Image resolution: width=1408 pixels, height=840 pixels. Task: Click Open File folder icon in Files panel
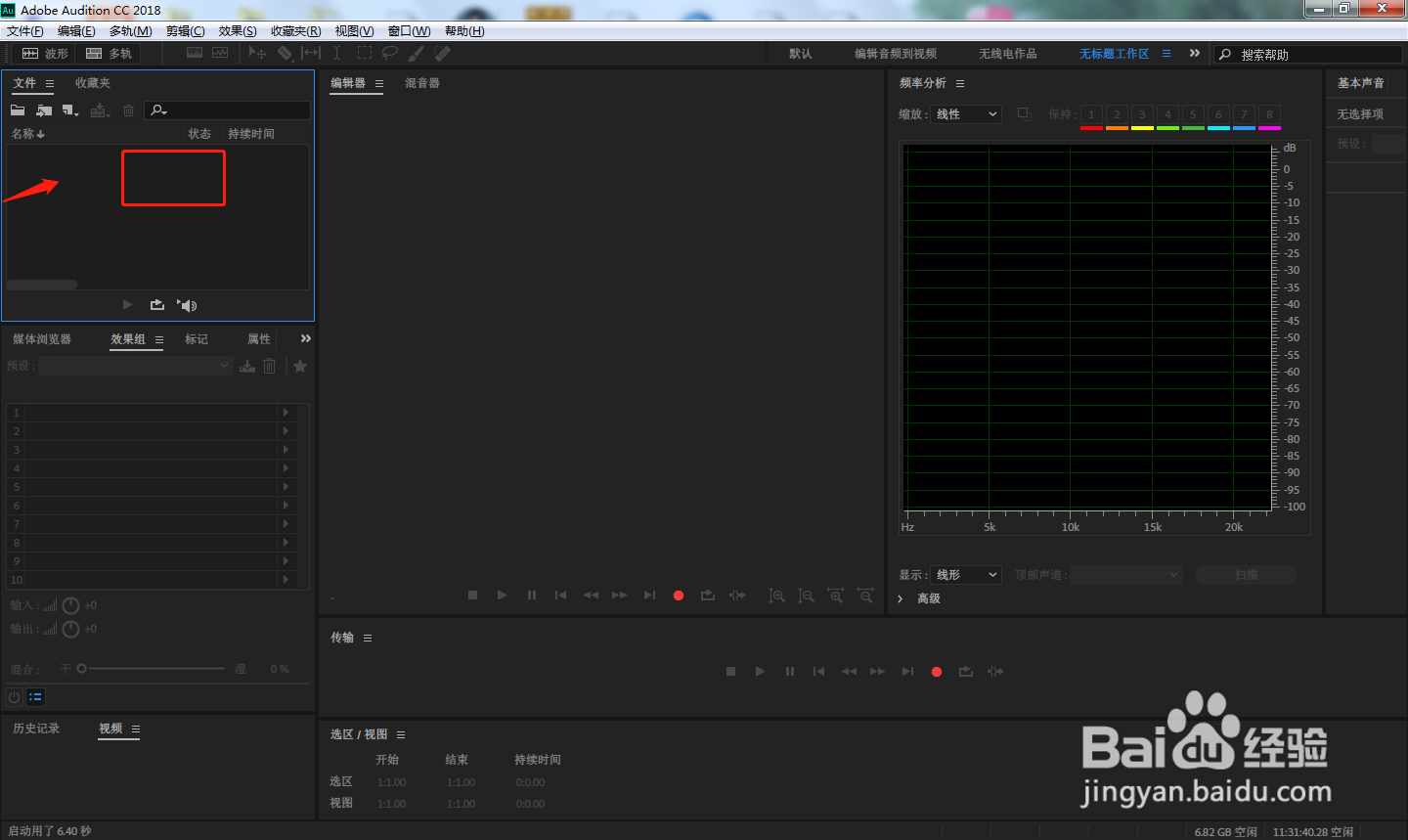pyautogui.click(x=18, y=111)
